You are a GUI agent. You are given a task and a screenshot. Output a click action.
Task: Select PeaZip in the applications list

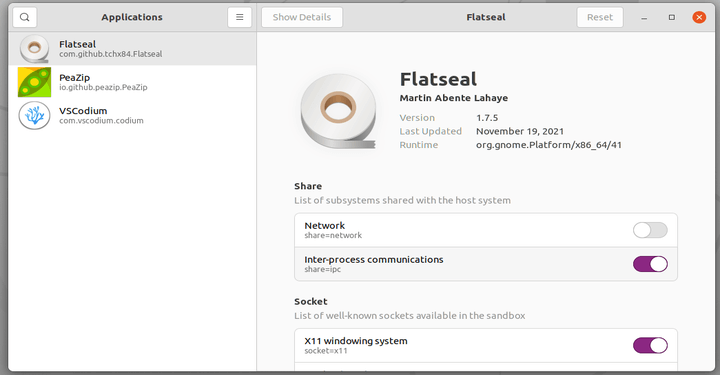[132, 82]
